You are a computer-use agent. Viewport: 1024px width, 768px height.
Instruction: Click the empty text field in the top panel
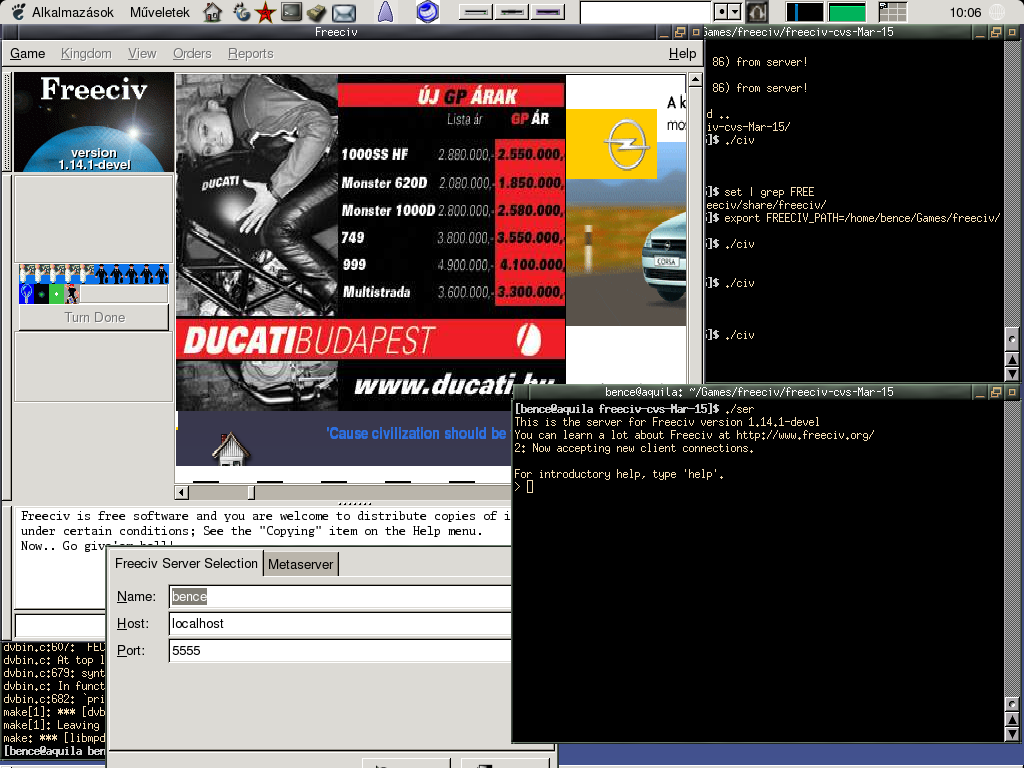coord(646,12)
